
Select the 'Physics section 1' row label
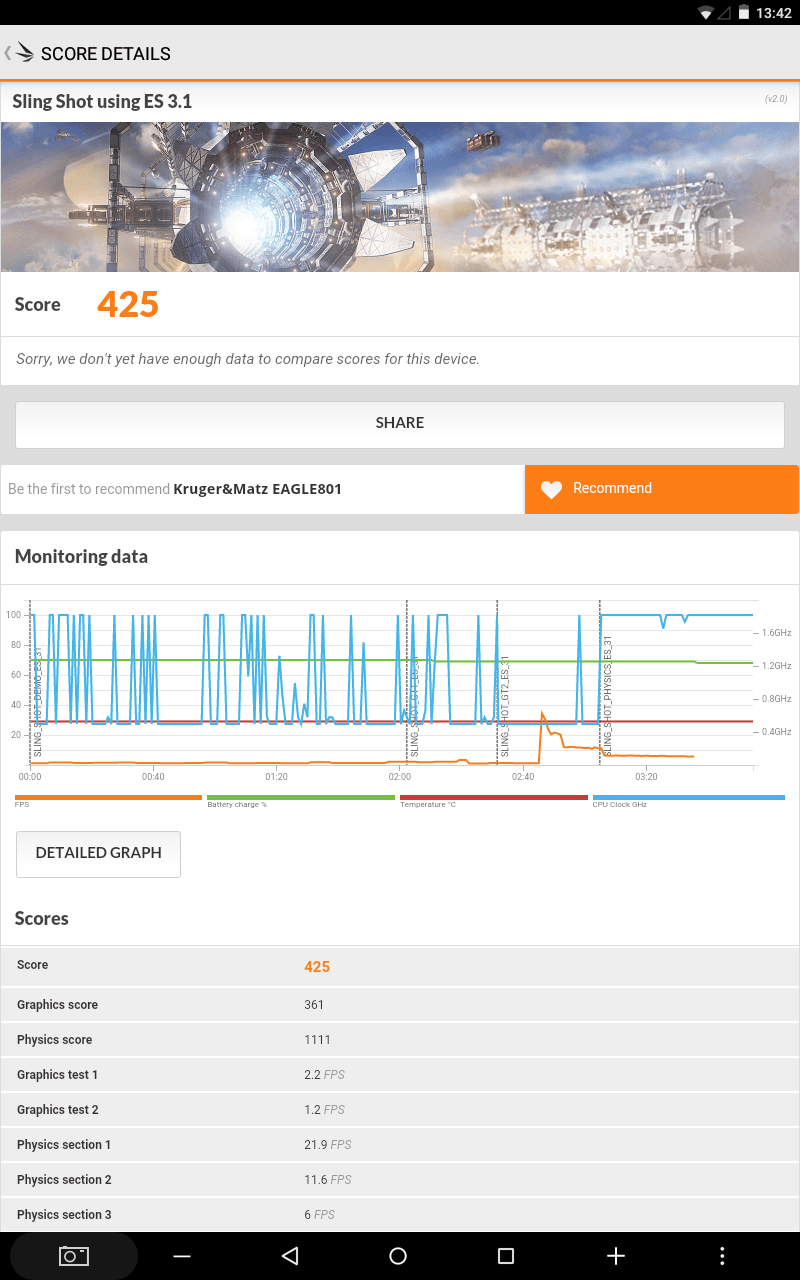64,1145
